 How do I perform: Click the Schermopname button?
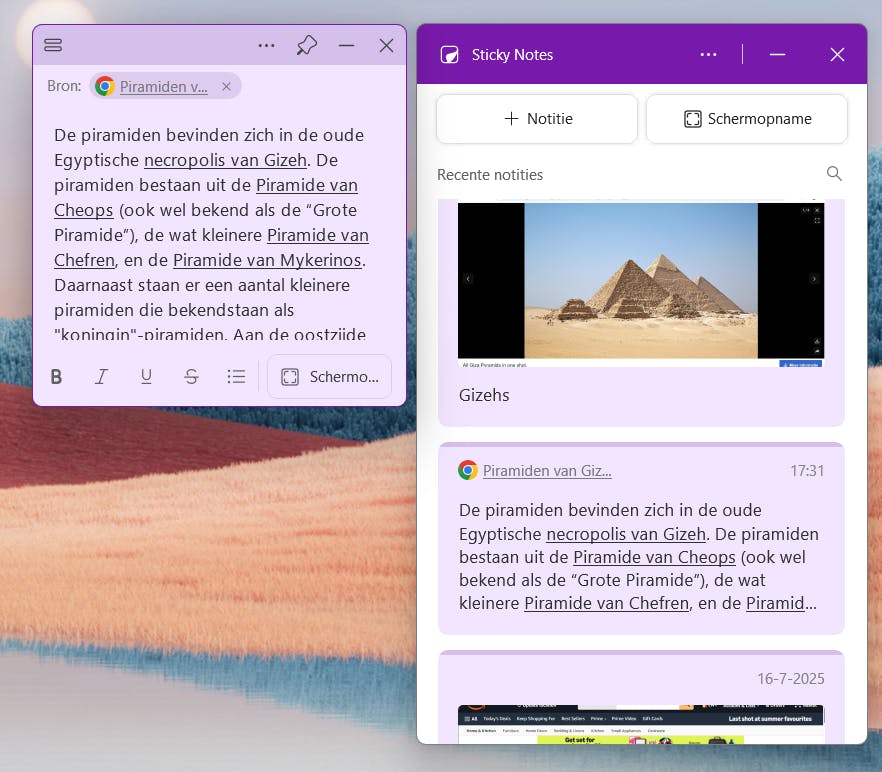(747, 119)
